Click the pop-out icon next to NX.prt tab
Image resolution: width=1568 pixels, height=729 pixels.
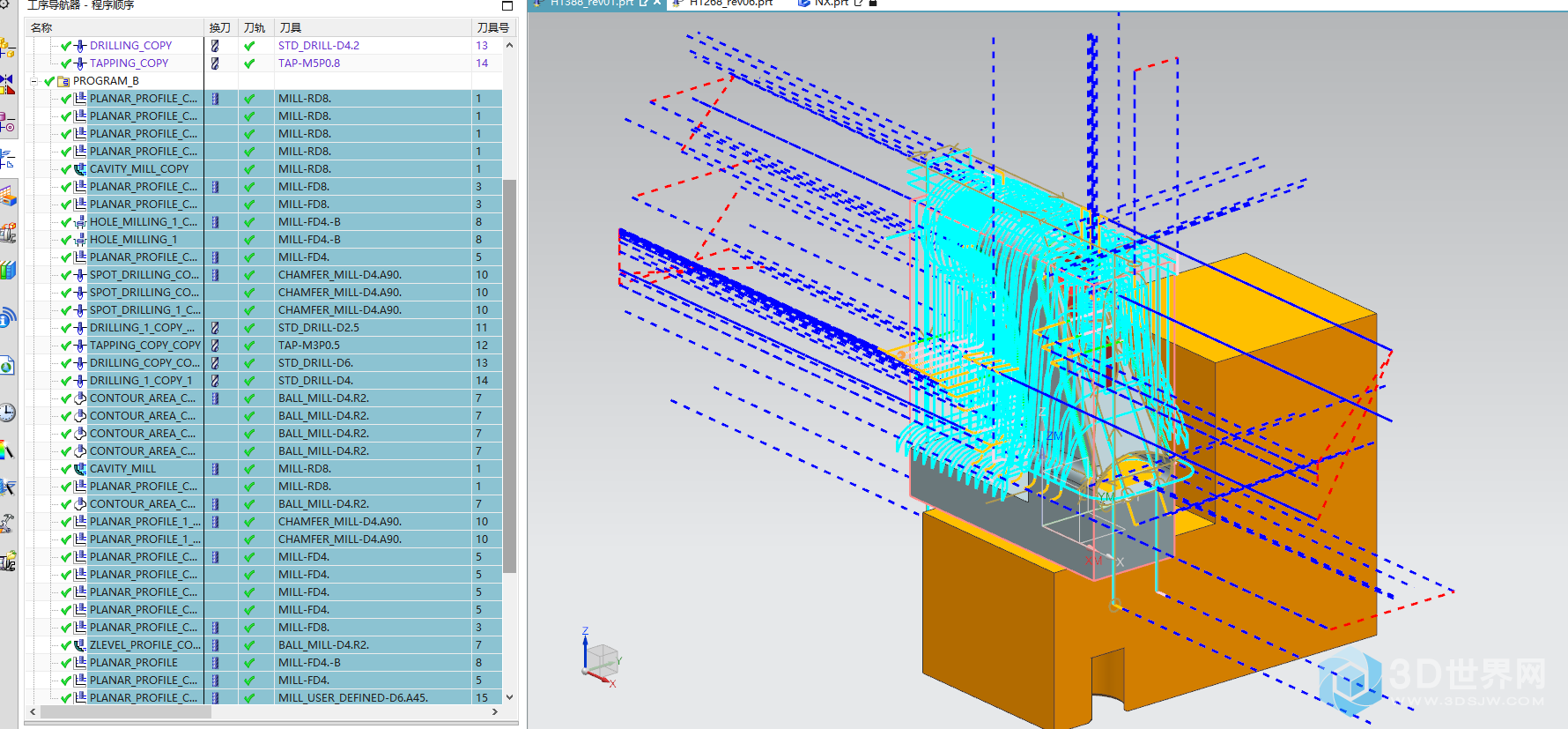pyautogui.click(x=859, y=3)
